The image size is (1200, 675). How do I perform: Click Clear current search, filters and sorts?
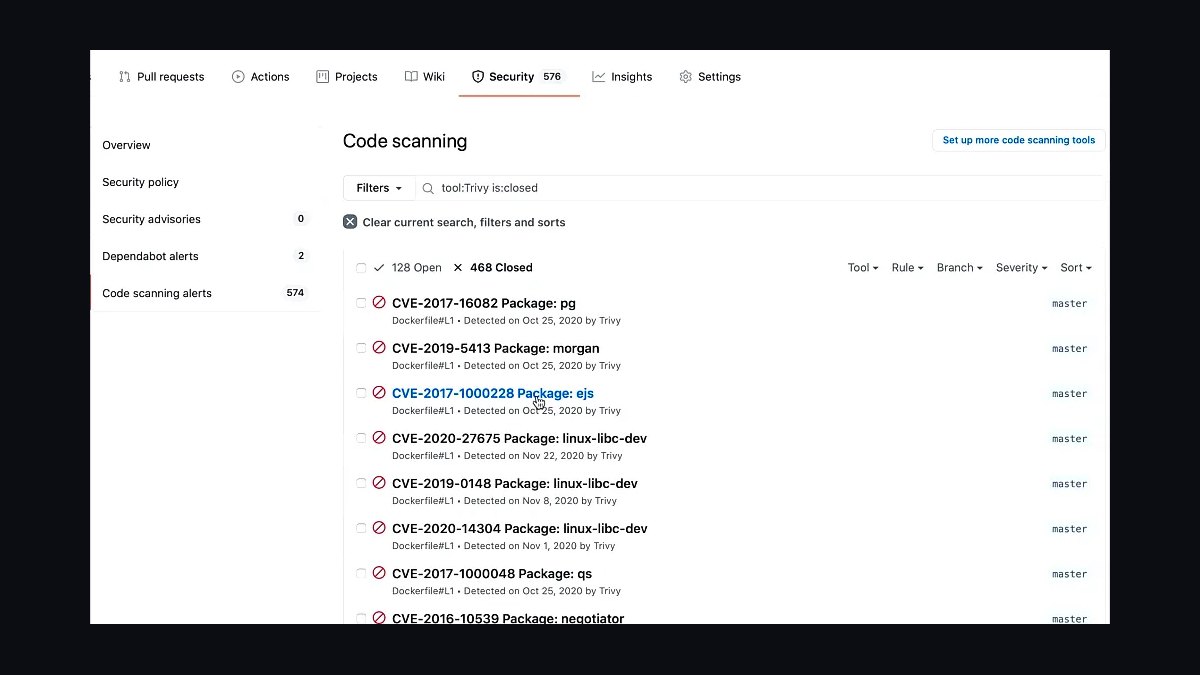[x=454, y=222]
